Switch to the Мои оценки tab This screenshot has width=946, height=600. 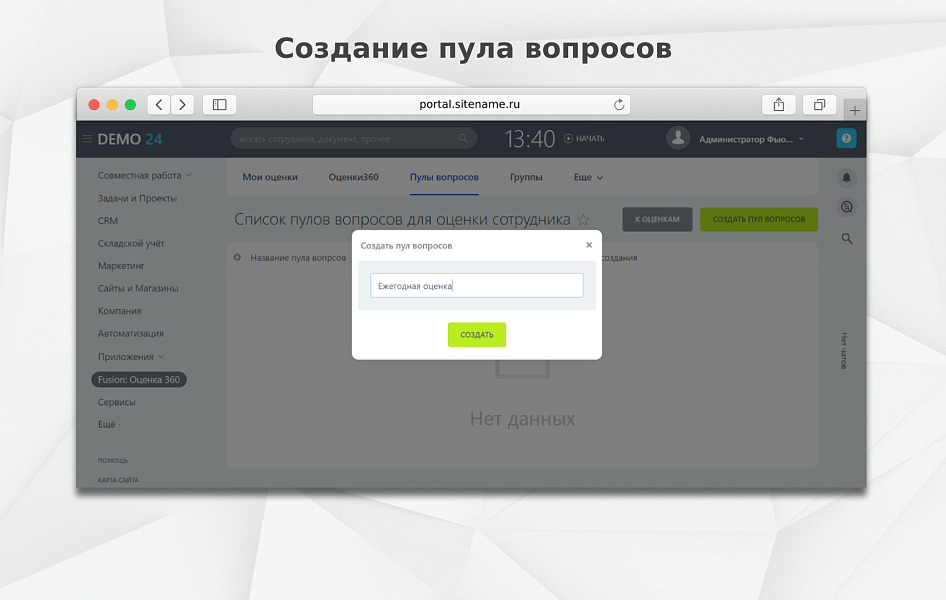tap(268, 177)
